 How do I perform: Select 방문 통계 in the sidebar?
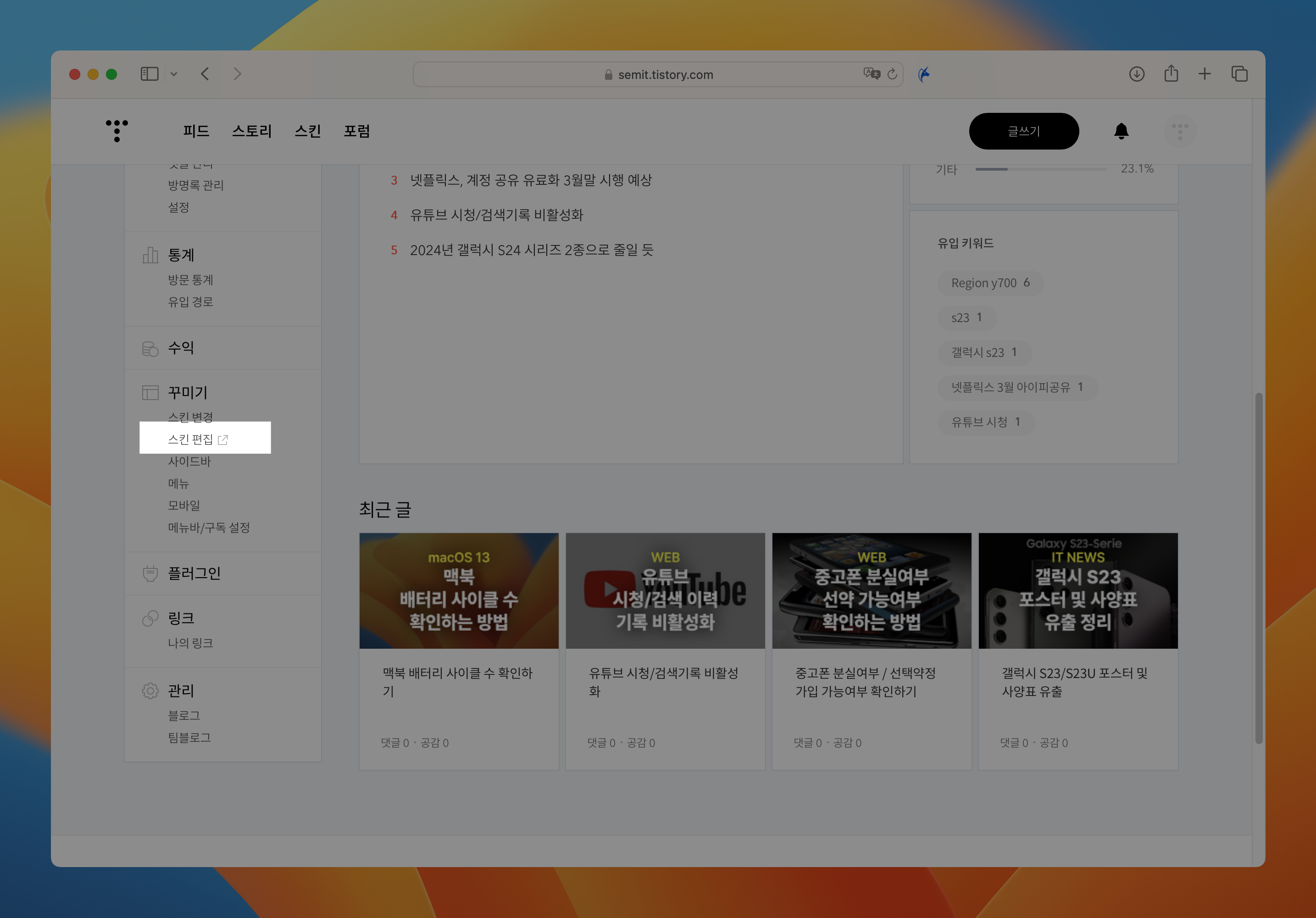(x=190, y=280)
